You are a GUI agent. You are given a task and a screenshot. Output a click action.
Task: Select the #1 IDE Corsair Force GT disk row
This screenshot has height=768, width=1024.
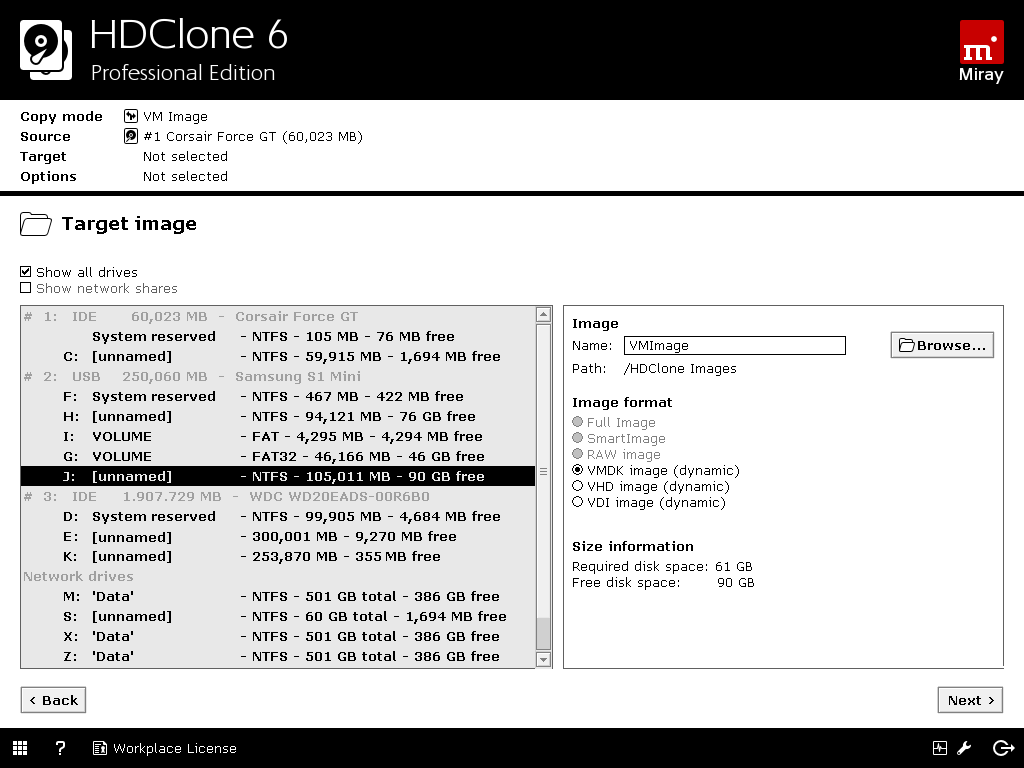[x=278, y=316]
